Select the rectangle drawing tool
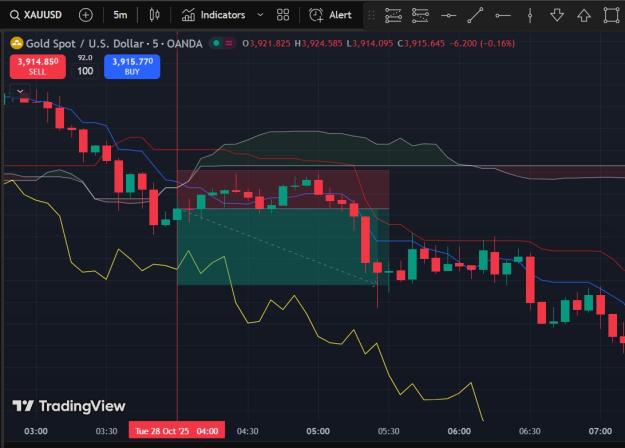 611,16
